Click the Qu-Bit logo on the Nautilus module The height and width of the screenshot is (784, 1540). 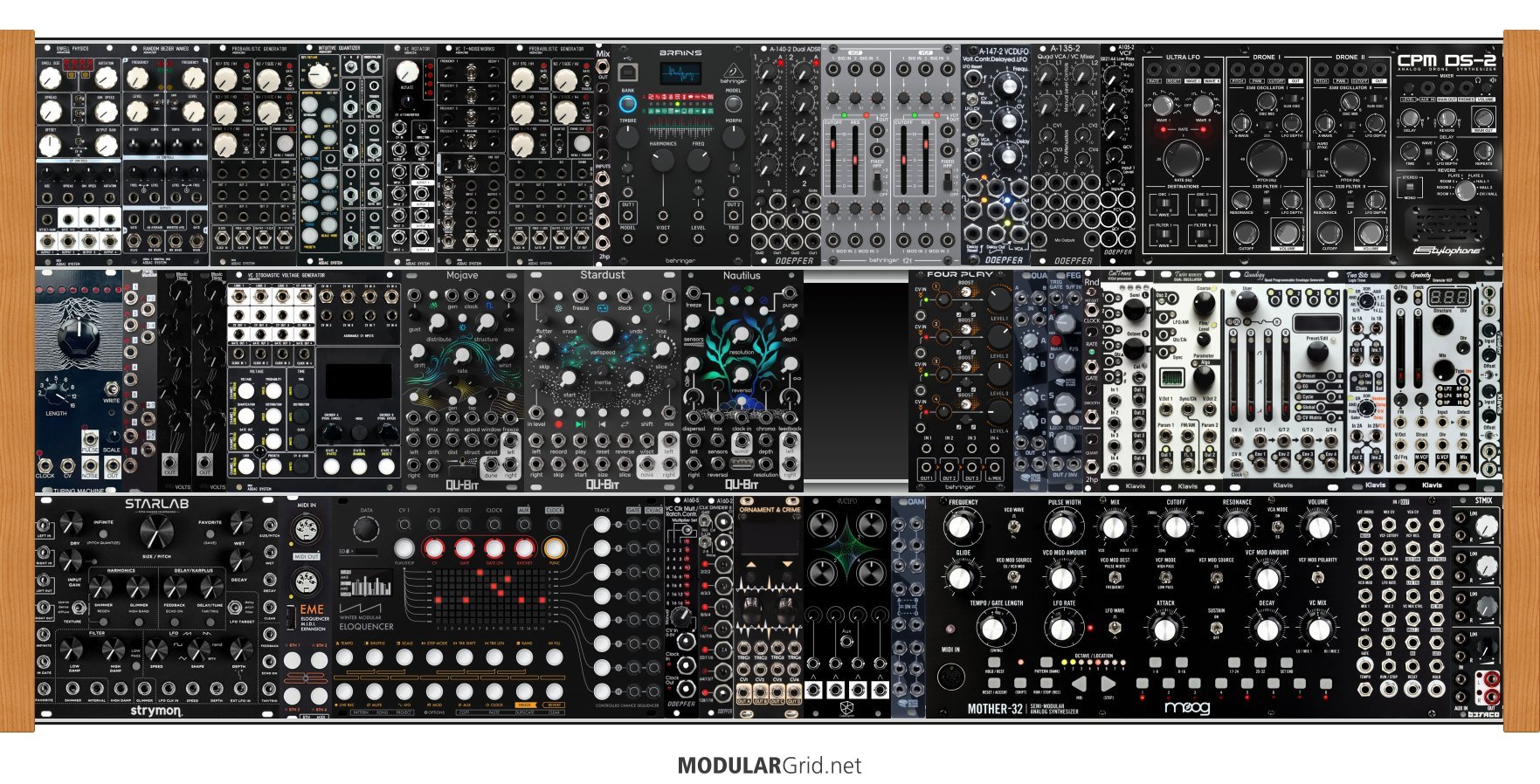(x=742, y=484)
